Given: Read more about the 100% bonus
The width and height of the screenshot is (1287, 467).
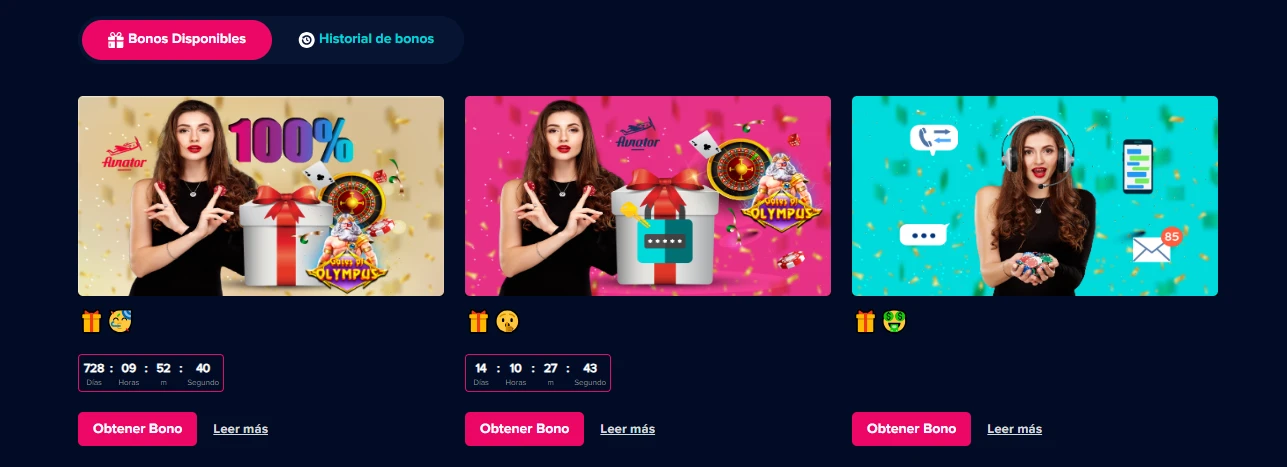Looking at the screenshot, I should [241, 429].
